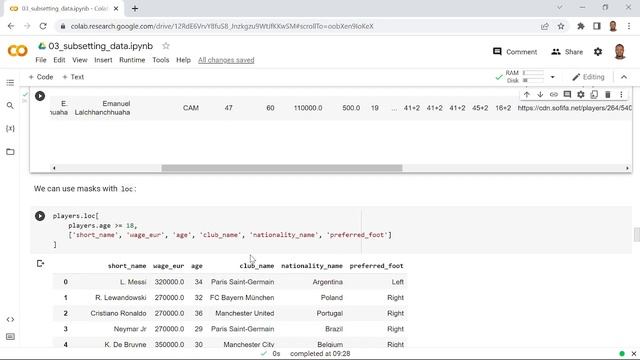Go back in browser history
Image resolution: width=640 pixels, height=360 pixels.
[x=11, y=26]
